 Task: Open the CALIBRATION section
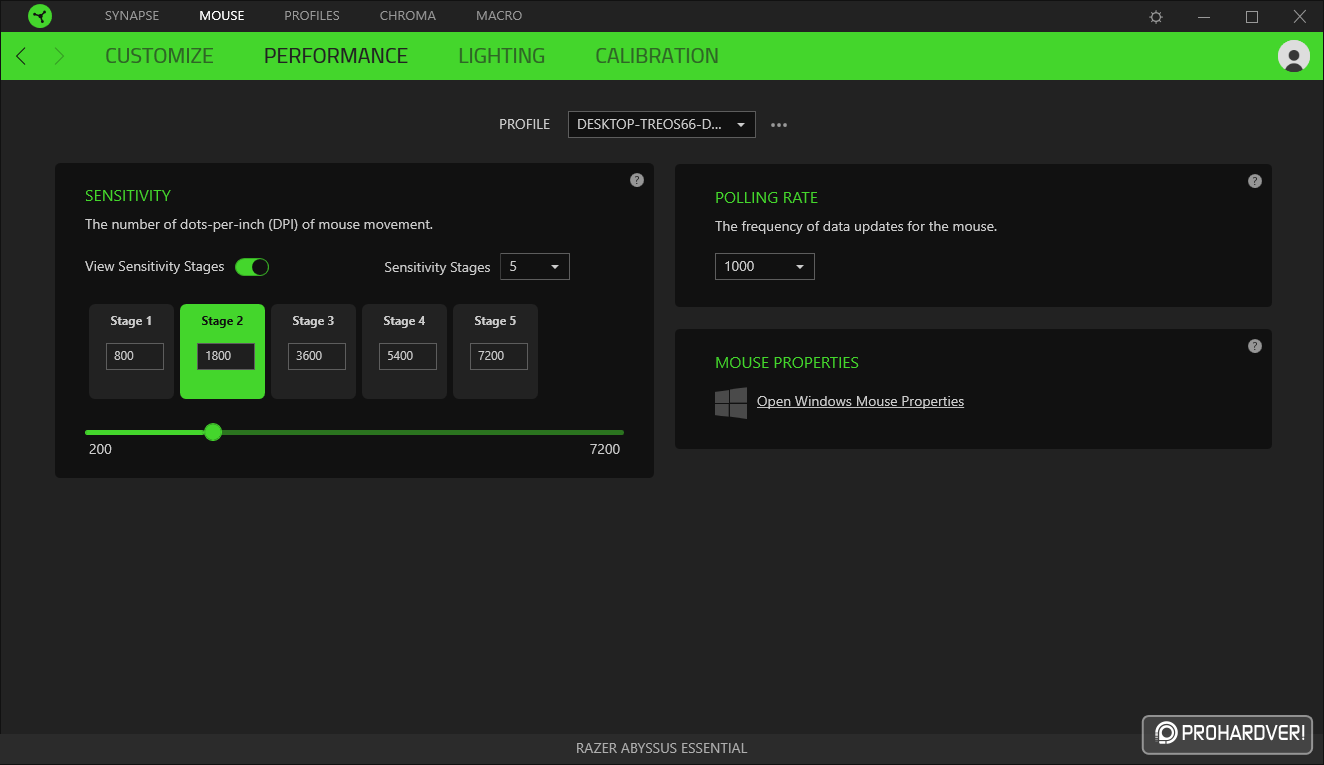coord(657,56)
